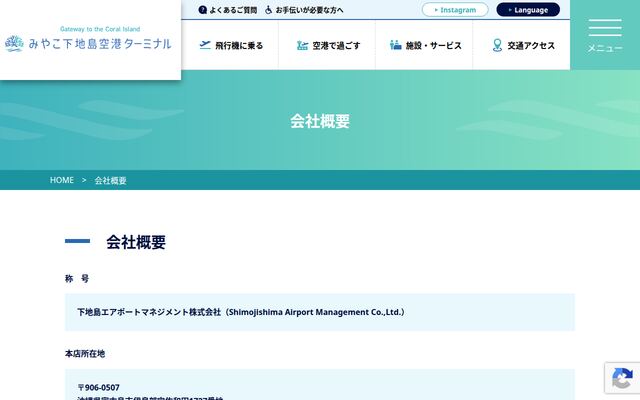Viewport: 640px width, 400px height.
Task: Click the wheelchair accessibility icon
Action: coord(269,10)
